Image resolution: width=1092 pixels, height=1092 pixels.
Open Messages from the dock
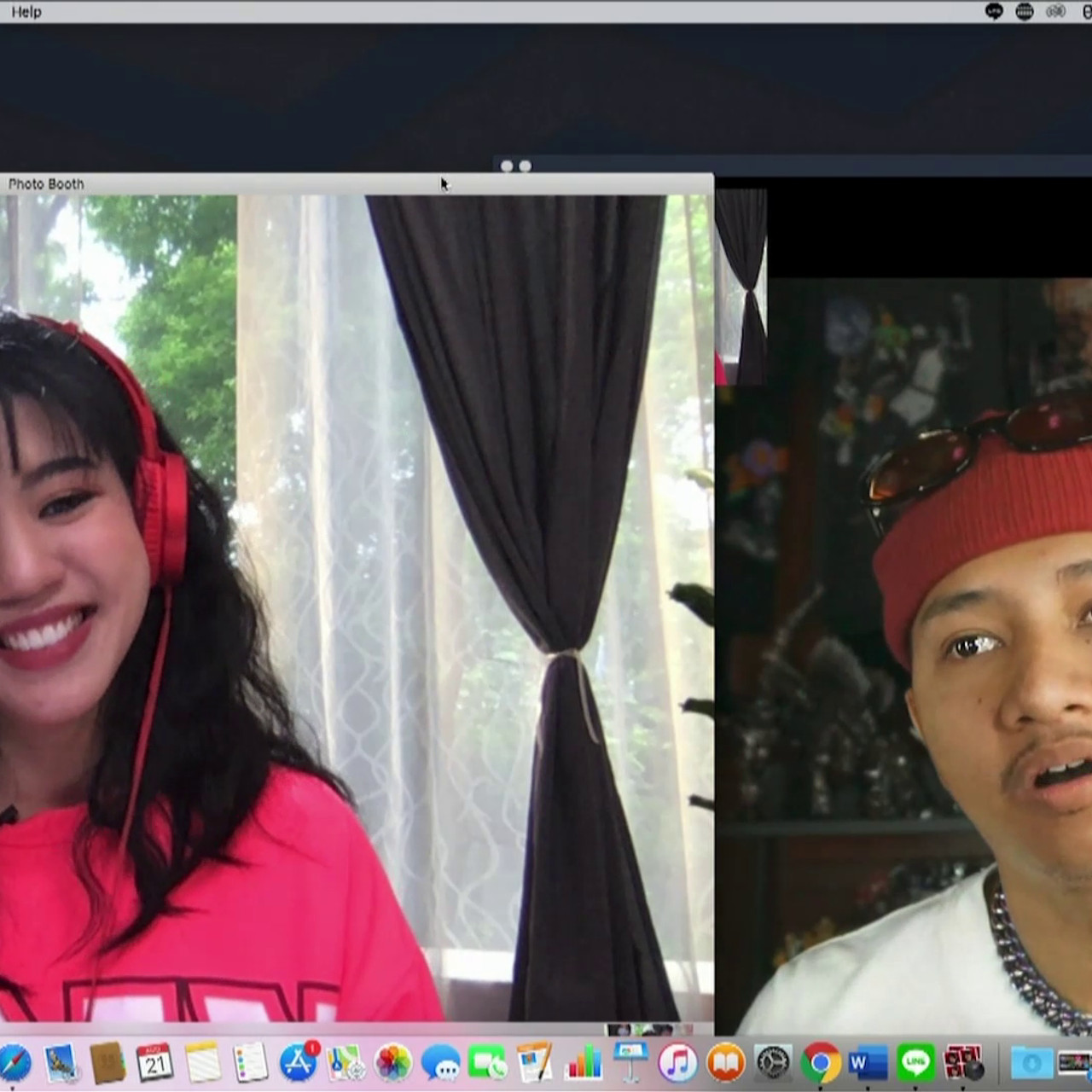(x=441, y=1063)
